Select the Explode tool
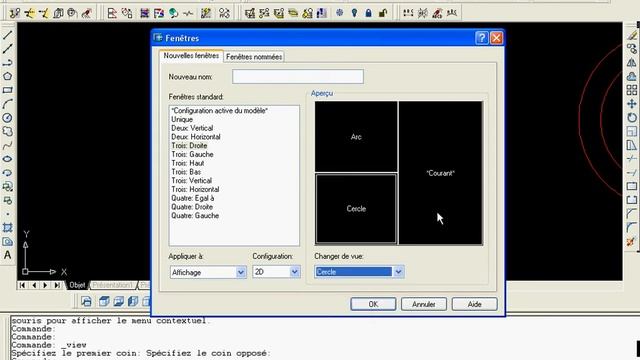This screenshot has height=360, width=640. click(x=632, y=242)
